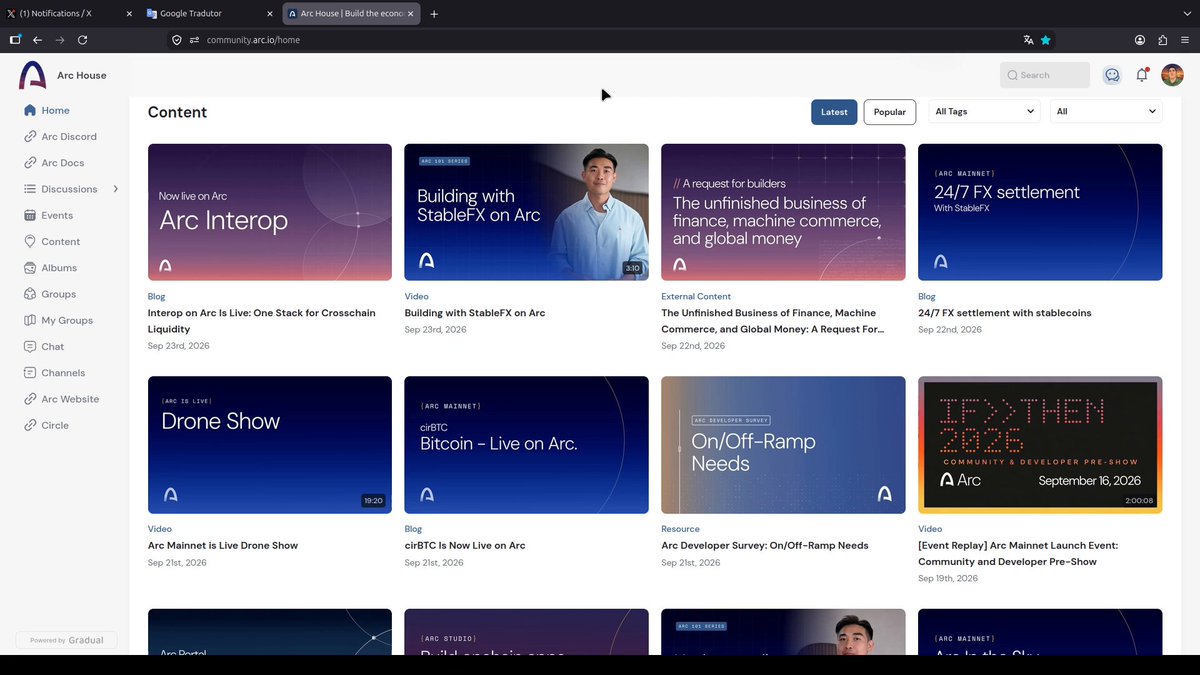The image size is (1200, 675).
Task: Open the All Tags dropdown
Action: (x=985, y=112)
